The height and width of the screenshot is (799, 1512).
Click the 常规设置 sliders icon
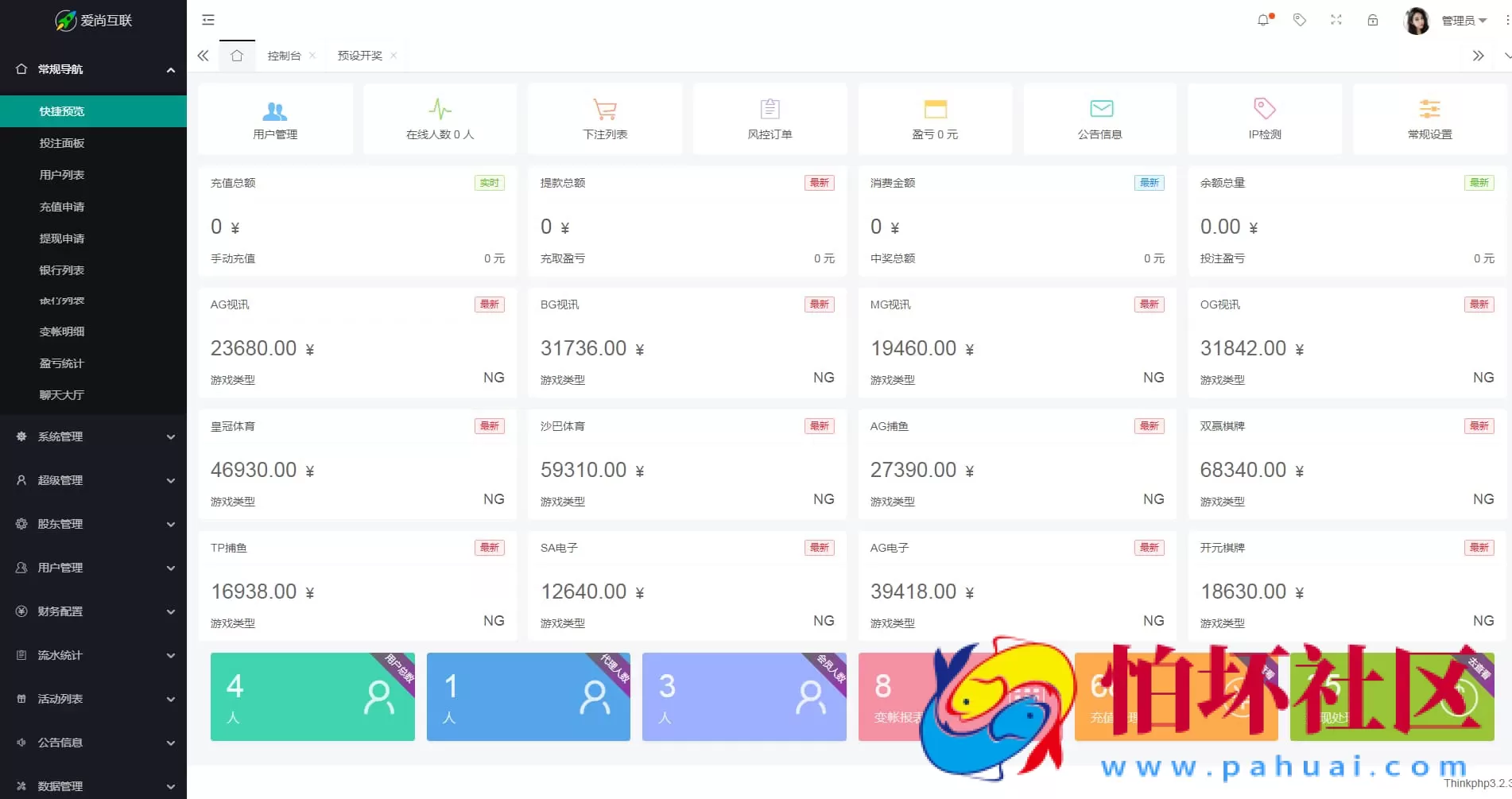[1429, 109]
